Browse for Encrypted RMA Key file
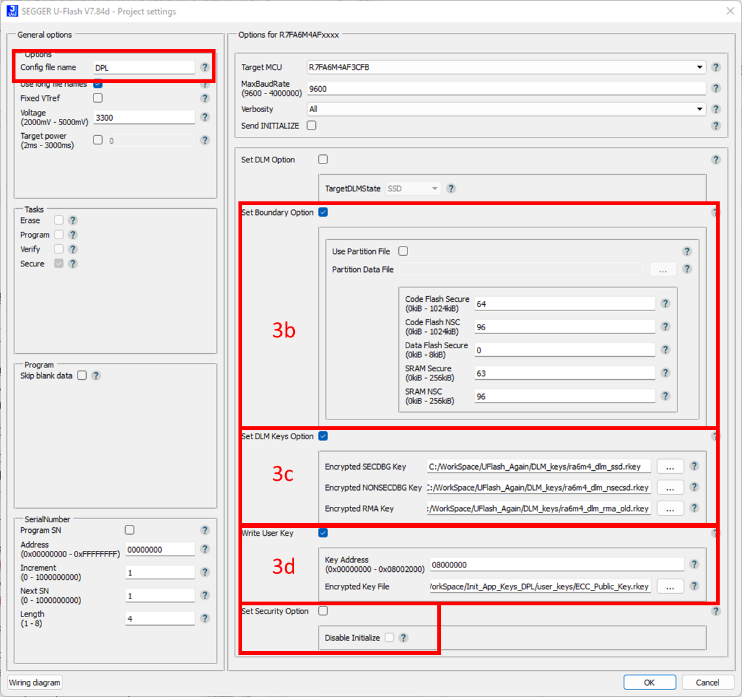 click(x=670, y=509)
